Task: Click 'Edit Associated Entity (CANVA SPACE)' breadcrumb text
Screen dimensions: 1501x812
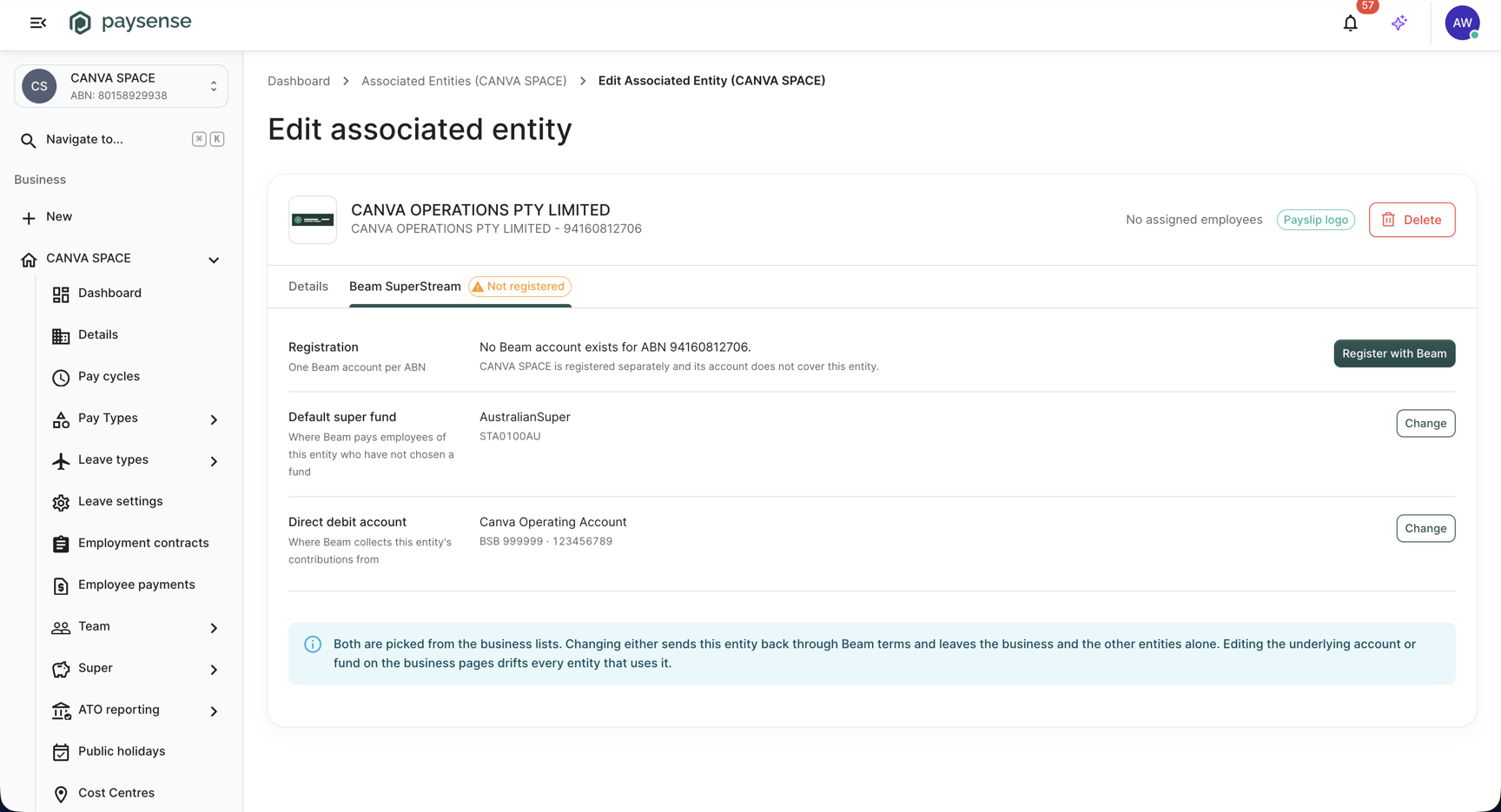Action: tap(711, 81)
